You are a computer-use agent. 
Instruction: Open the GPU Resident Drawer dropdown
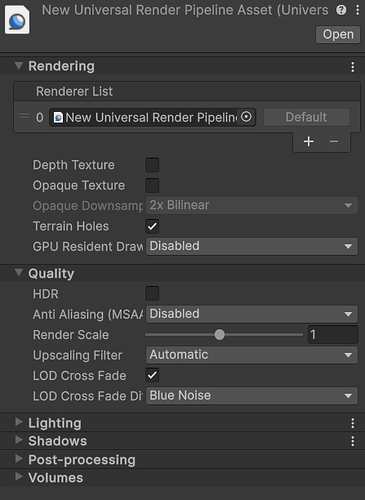[x=252, y=246]
